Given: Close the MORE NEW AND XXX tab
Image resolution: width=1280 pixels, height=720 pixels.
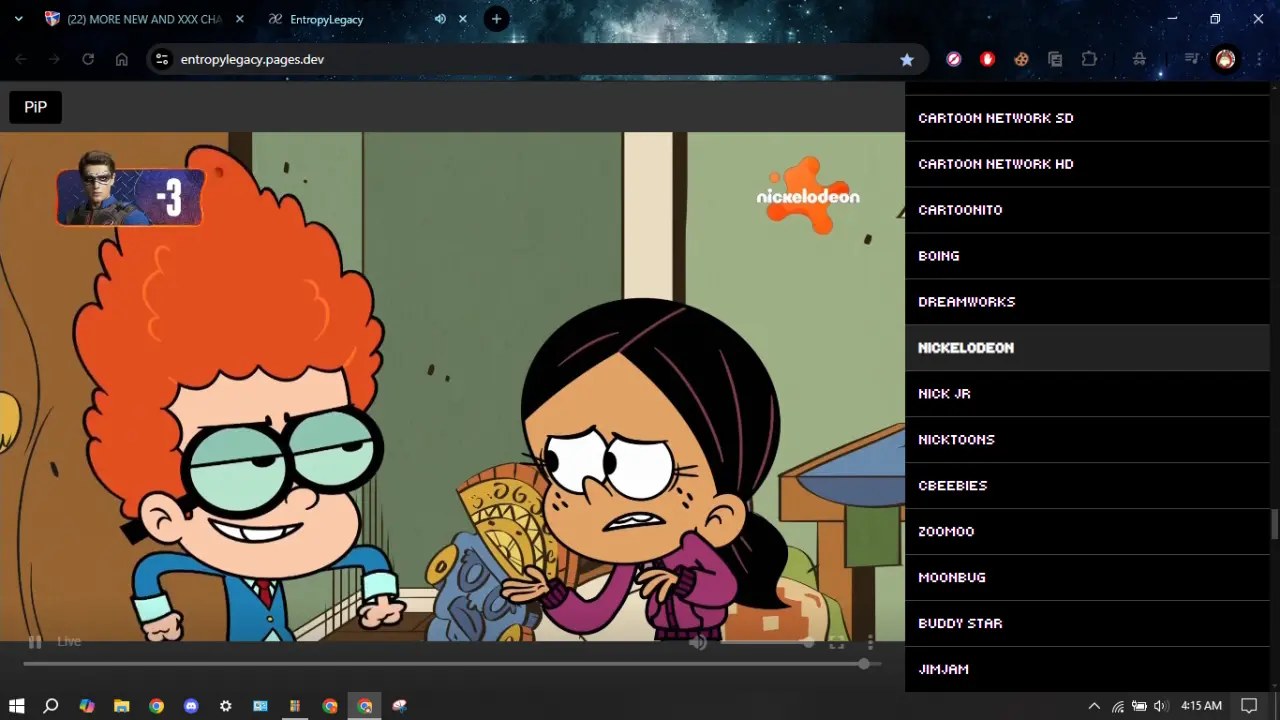Looking at the screenshot, I should (240, 19).
